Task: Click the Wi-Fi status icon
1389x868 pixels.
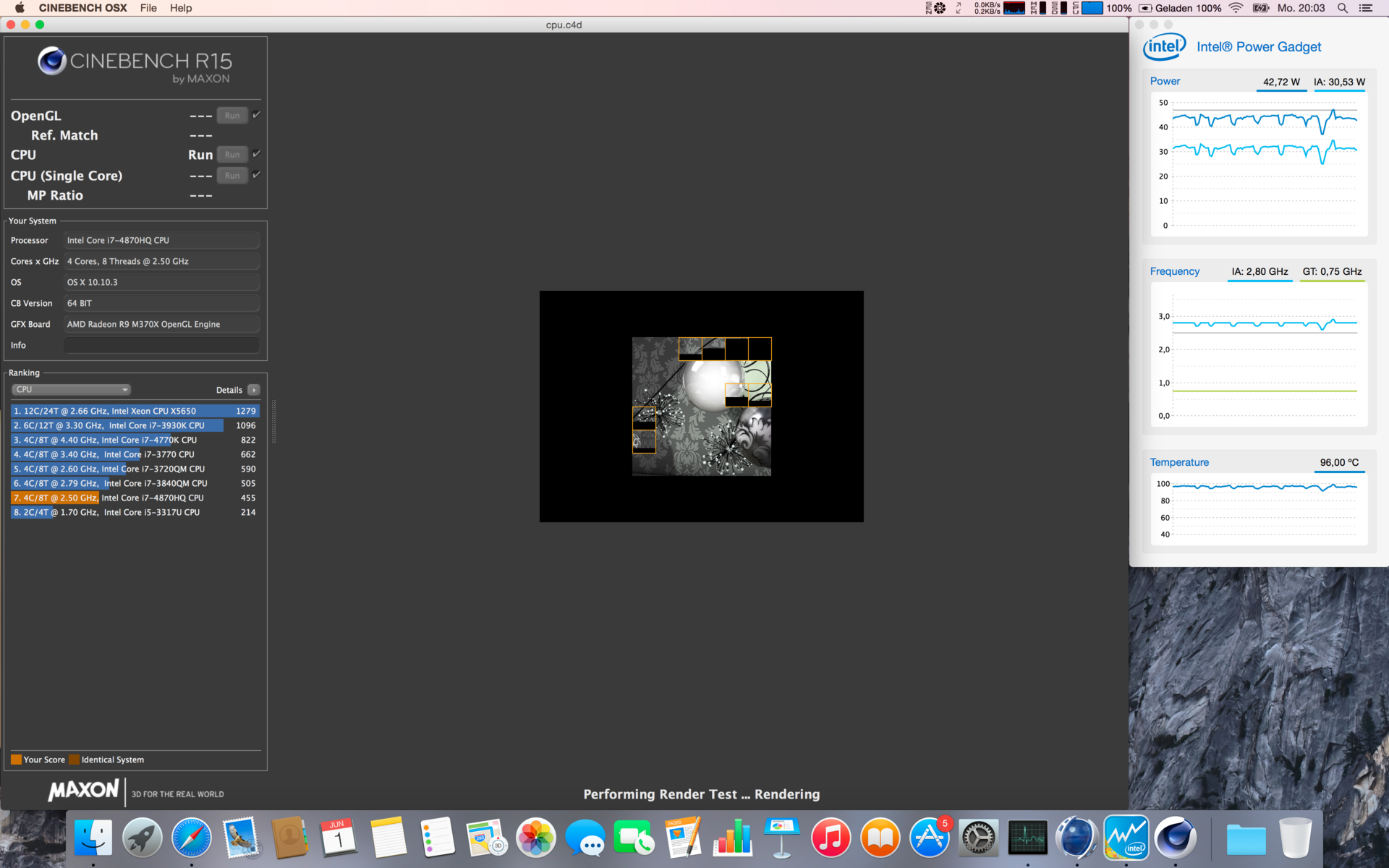Action: tap(1236, 8)
